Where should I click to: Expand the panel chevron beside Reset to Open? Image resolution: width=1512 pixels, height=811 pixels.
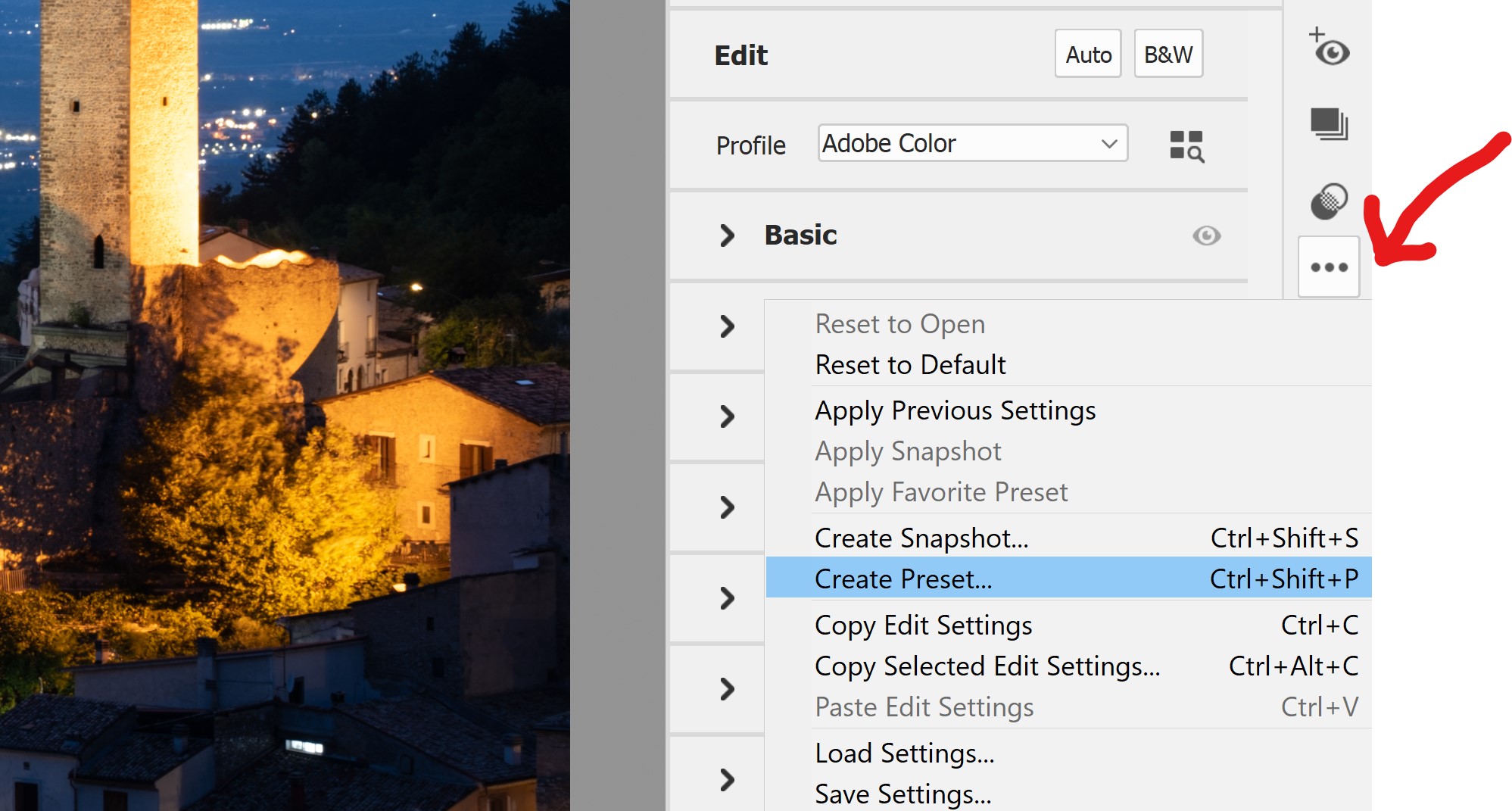tap(727, 326)
